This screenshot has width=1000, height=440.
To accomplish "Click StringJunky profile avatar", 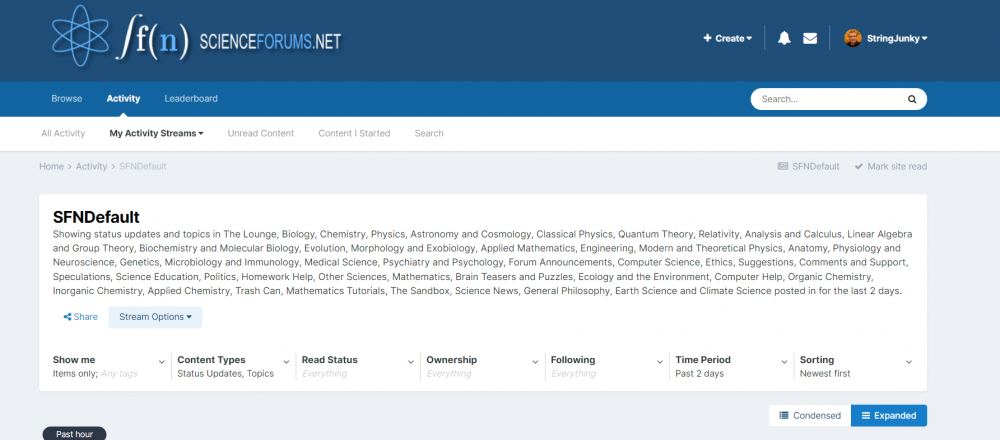I will (853, 38).
